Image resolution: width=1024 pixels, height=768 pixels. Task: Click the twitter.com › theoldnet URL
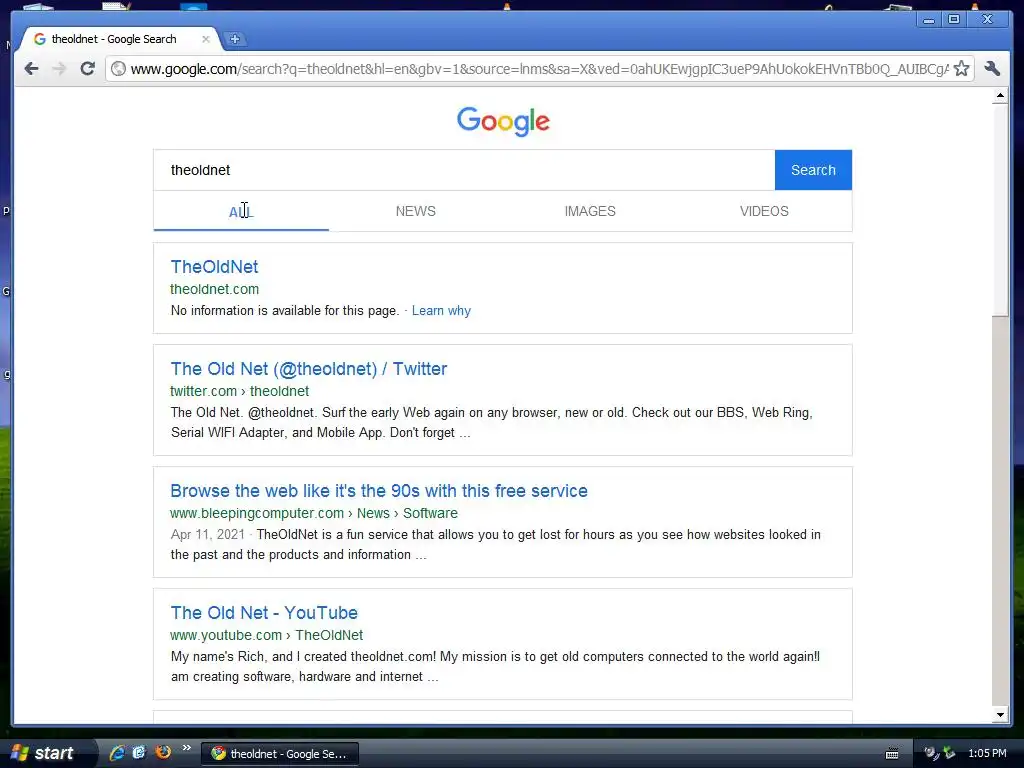[240, 391]
